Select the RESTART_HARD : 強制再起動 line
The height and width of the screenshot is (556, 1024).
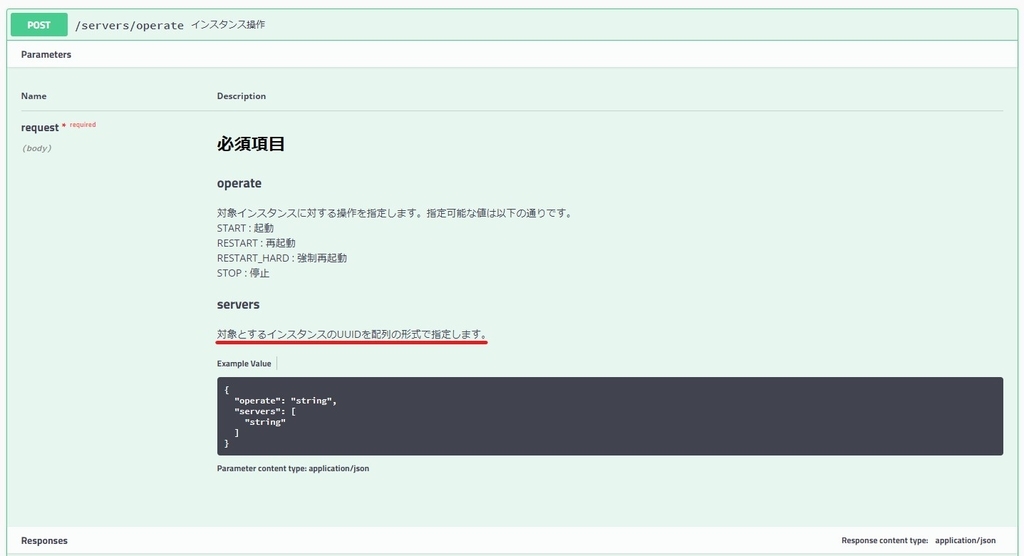[x=281, y=258]
